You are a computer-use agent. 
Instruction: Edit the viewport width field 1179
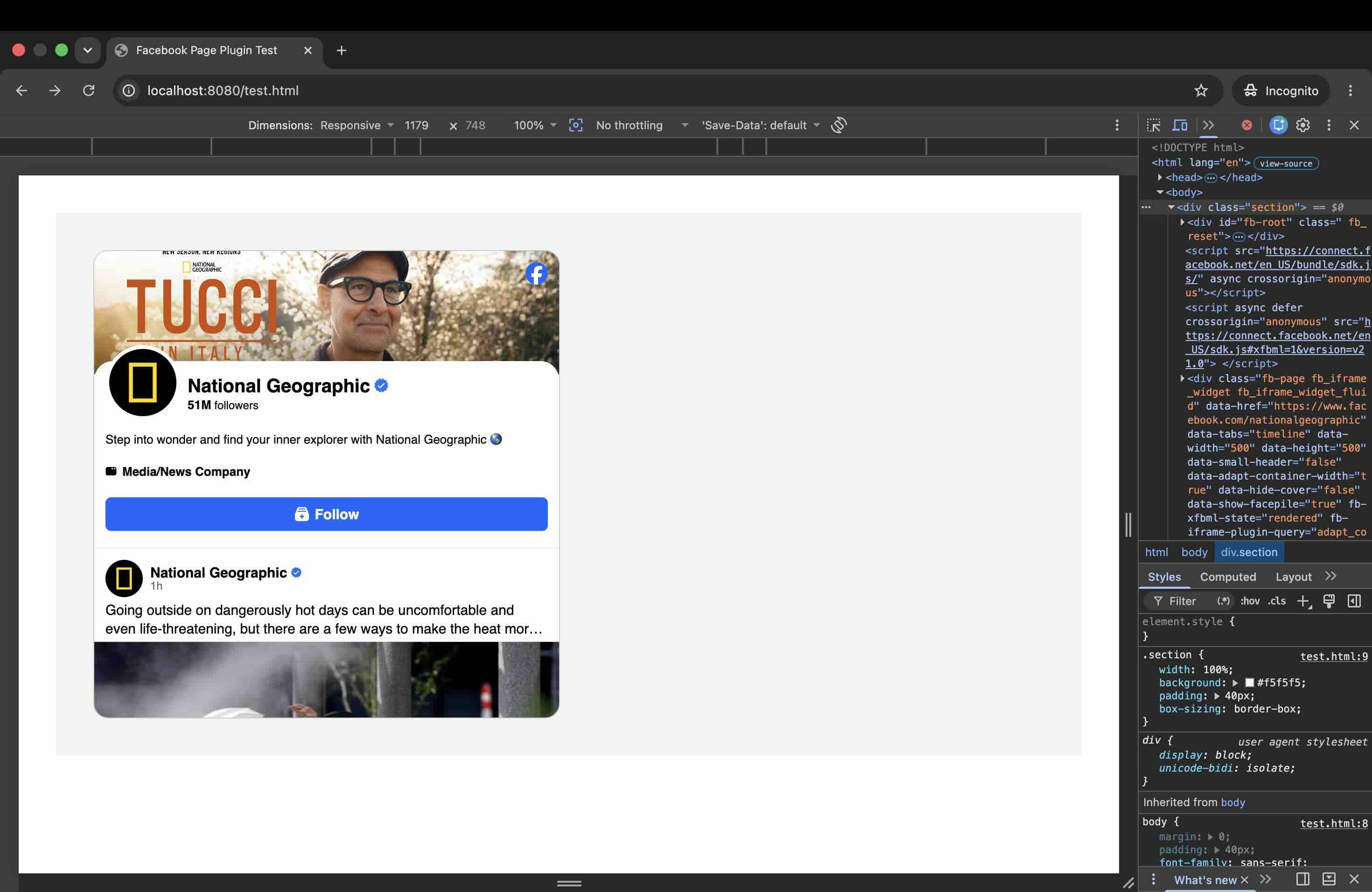coord(416,125)
